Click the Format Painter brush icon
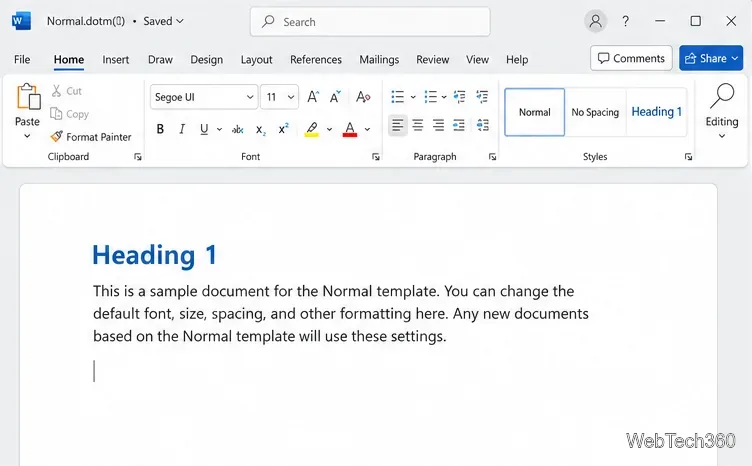 tap(57, 137)
